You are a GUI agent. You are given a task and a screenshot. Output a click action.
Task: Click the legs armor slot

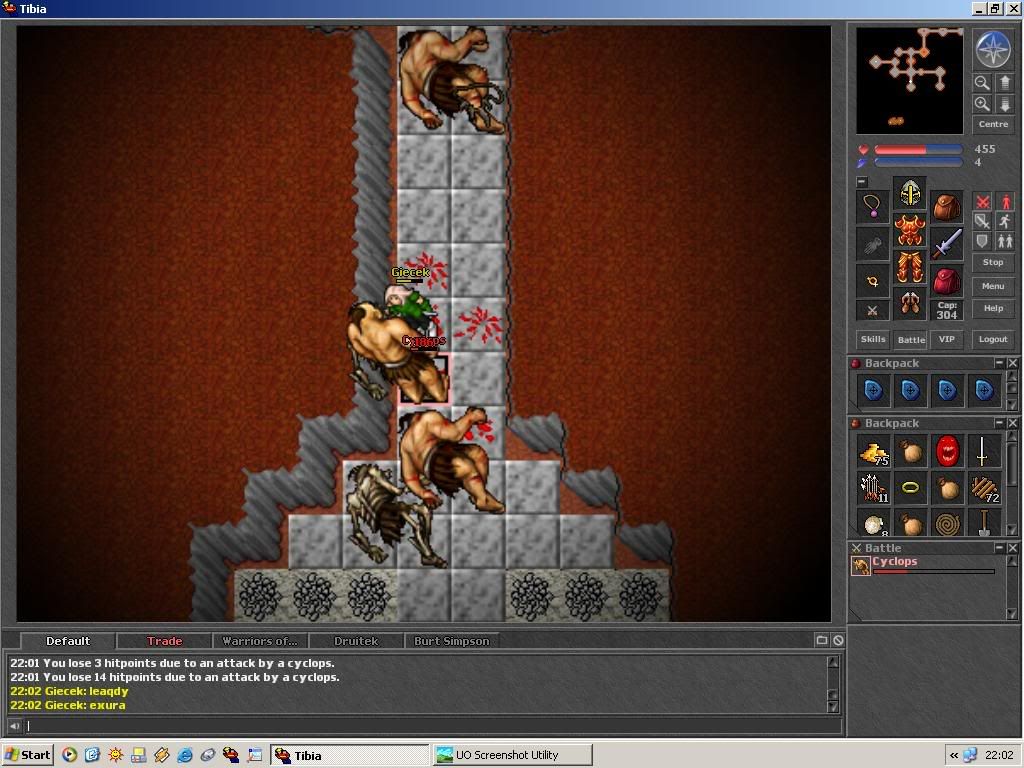click(910, 267)
